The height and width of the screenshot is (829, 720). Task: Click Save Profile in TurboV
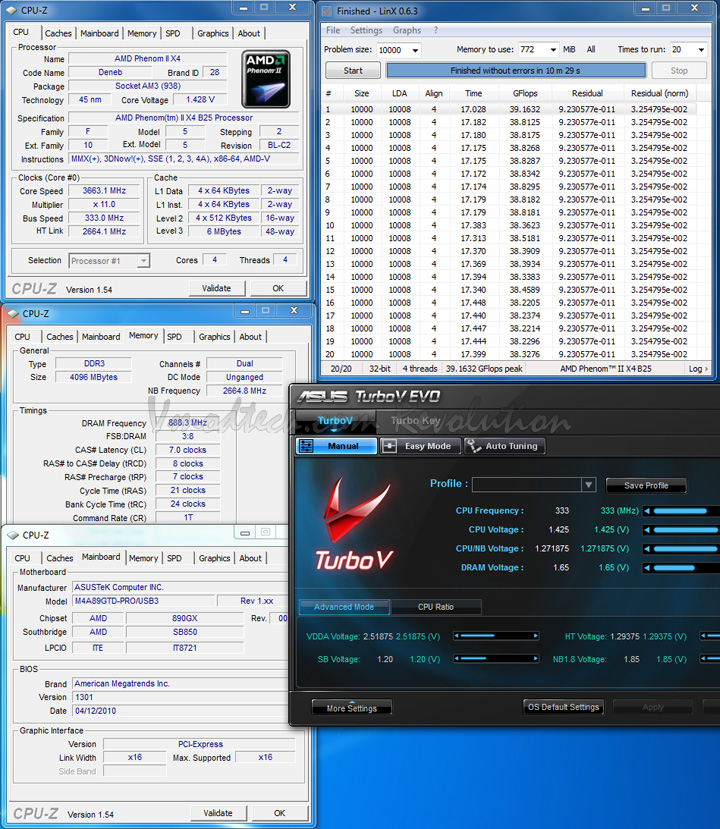point(646,485)
